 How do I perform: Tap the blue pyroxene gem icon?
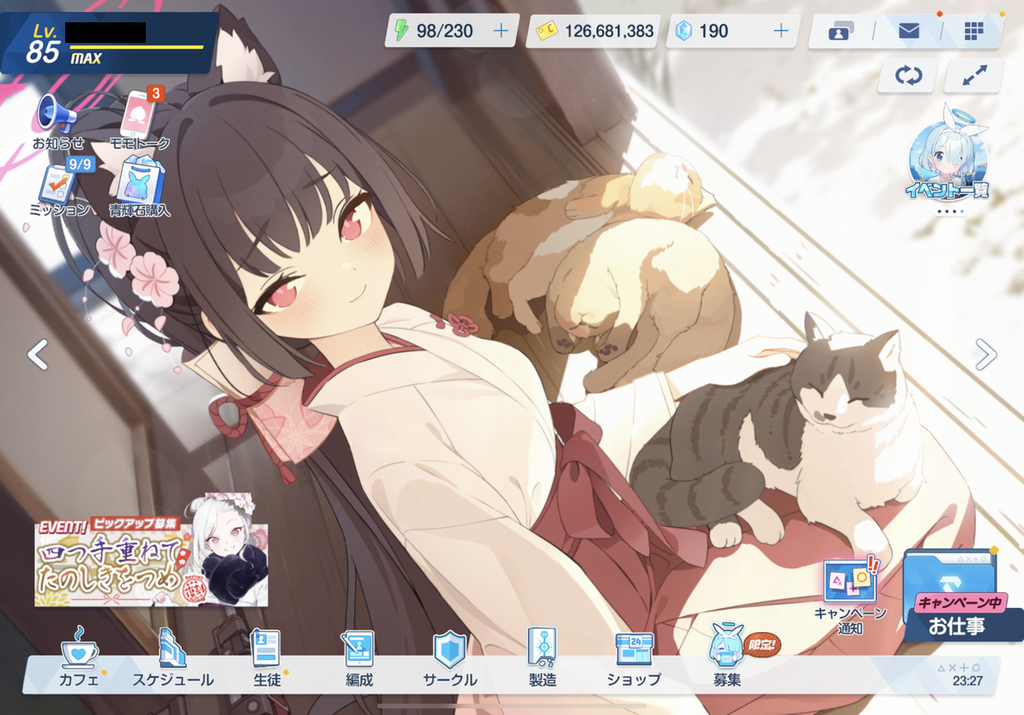tap(684, 31)
